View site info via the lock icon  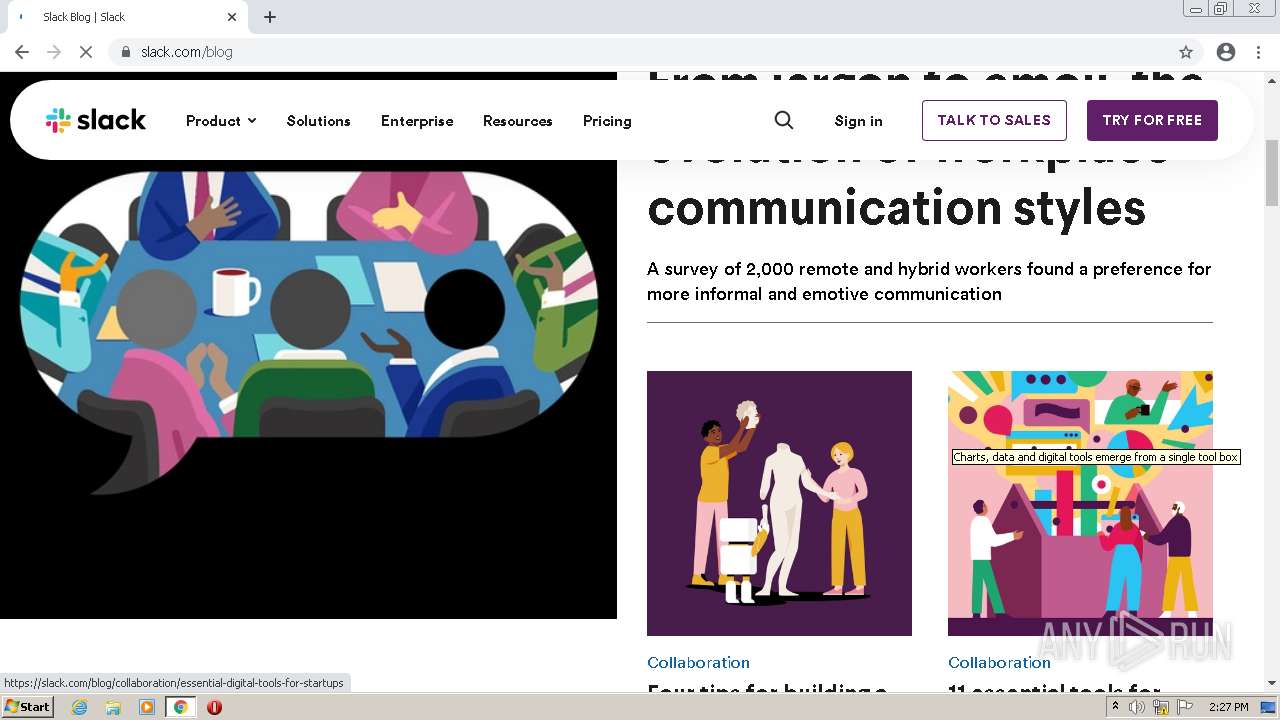[126, 52]
